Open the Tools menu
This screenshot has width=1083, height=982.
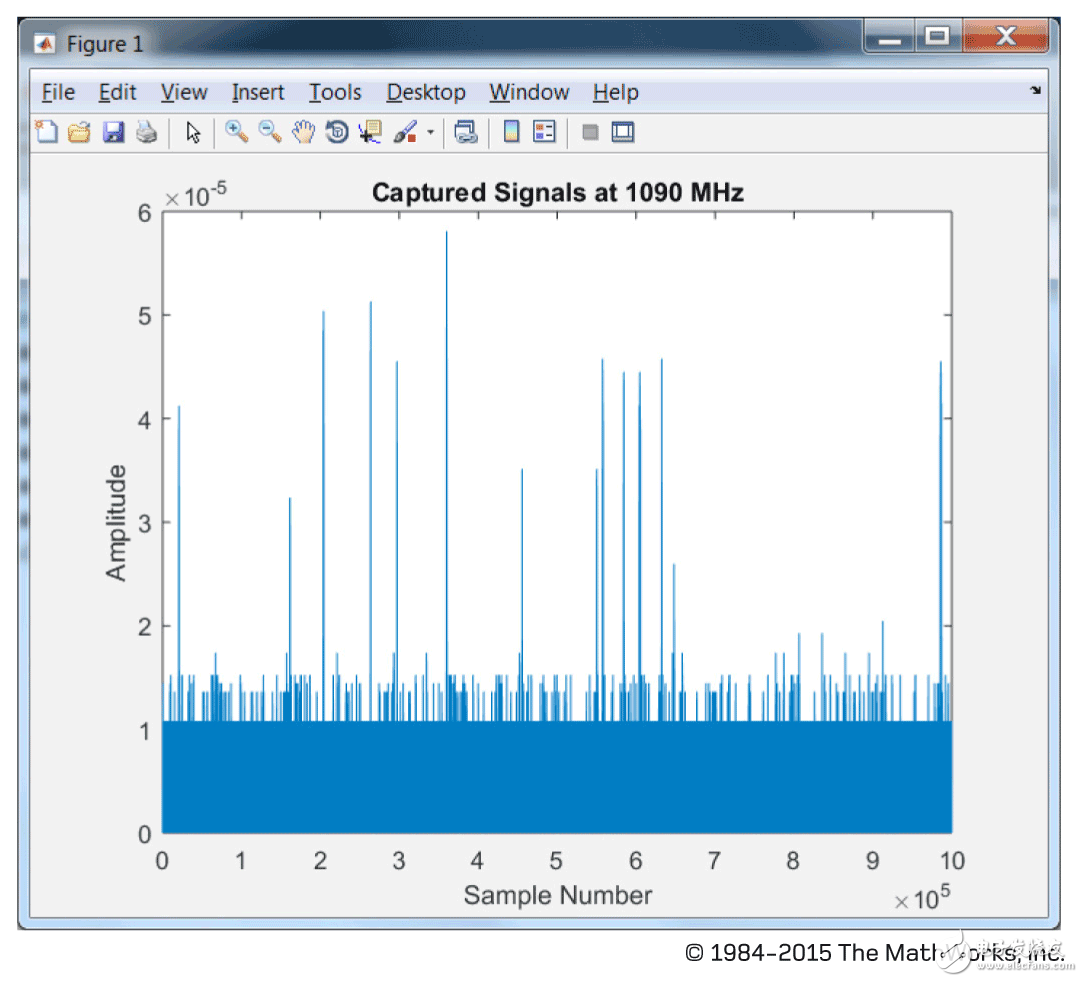[334, 92]
